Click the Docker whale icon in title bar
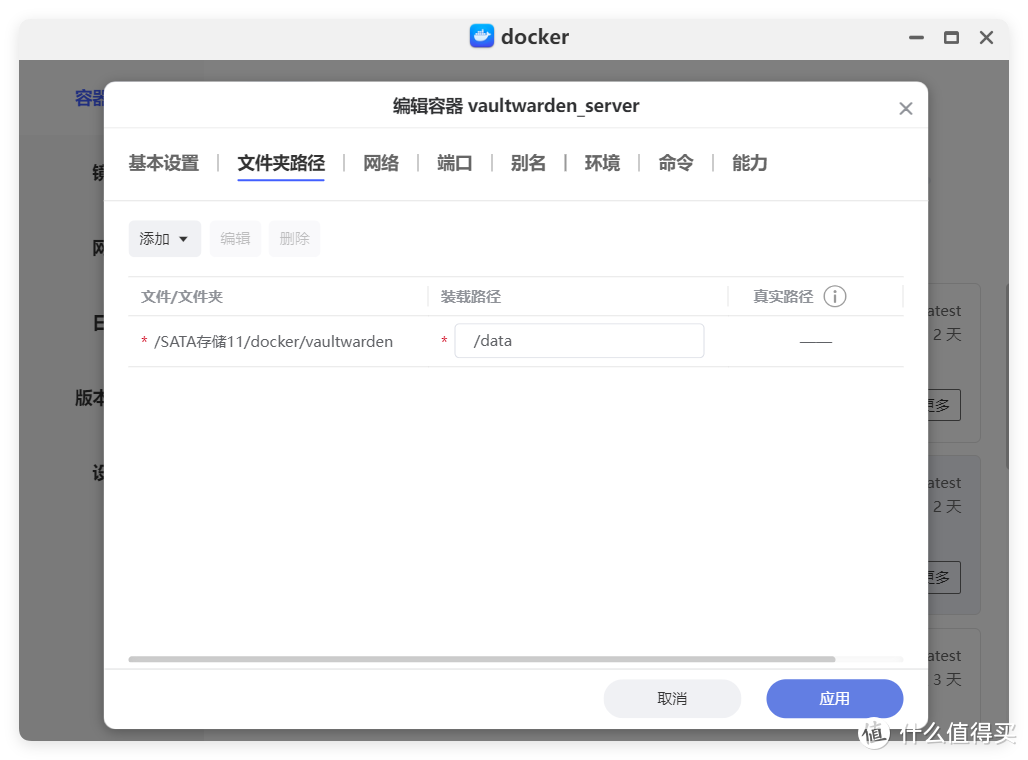Screen dimensions: 1028x760 pyautogui.click(x=482, y=37)
